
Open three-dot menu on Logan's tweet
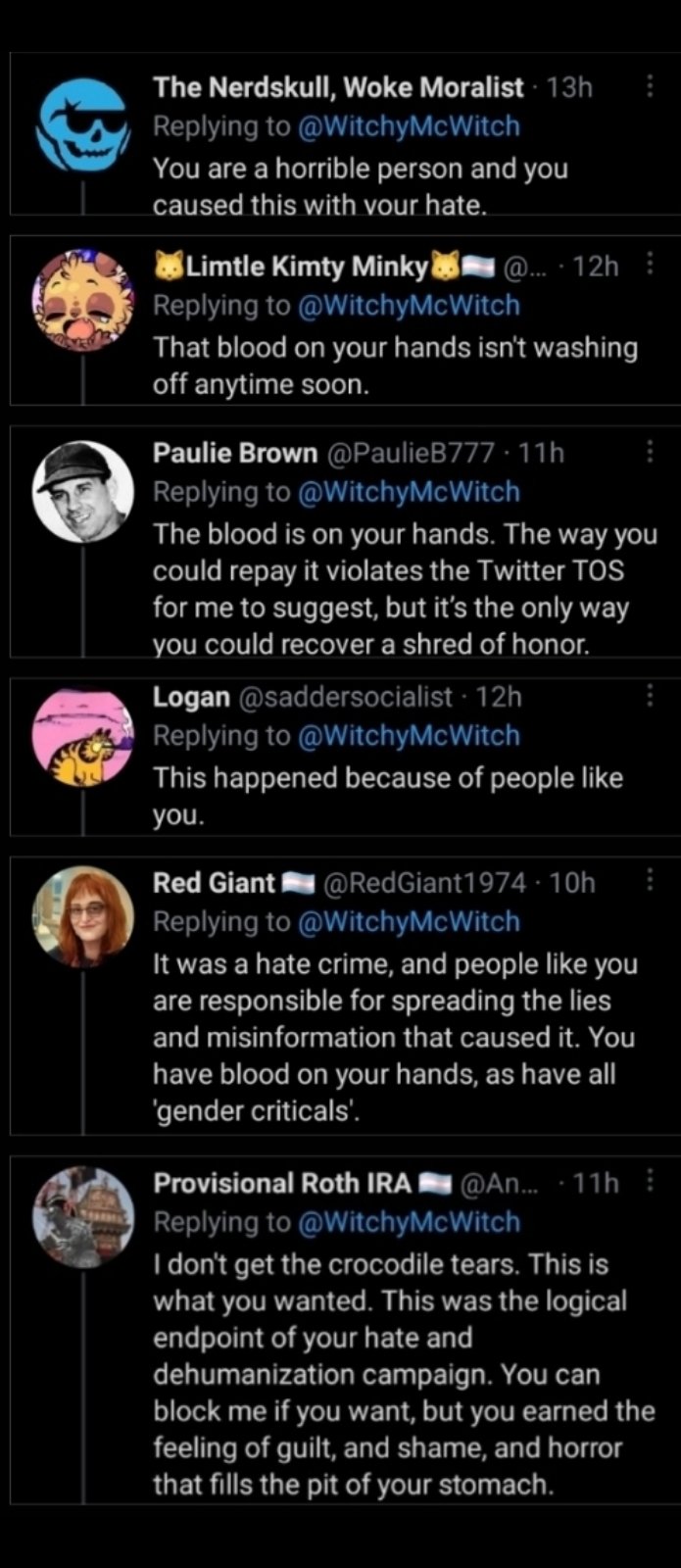tap(650, 696)
